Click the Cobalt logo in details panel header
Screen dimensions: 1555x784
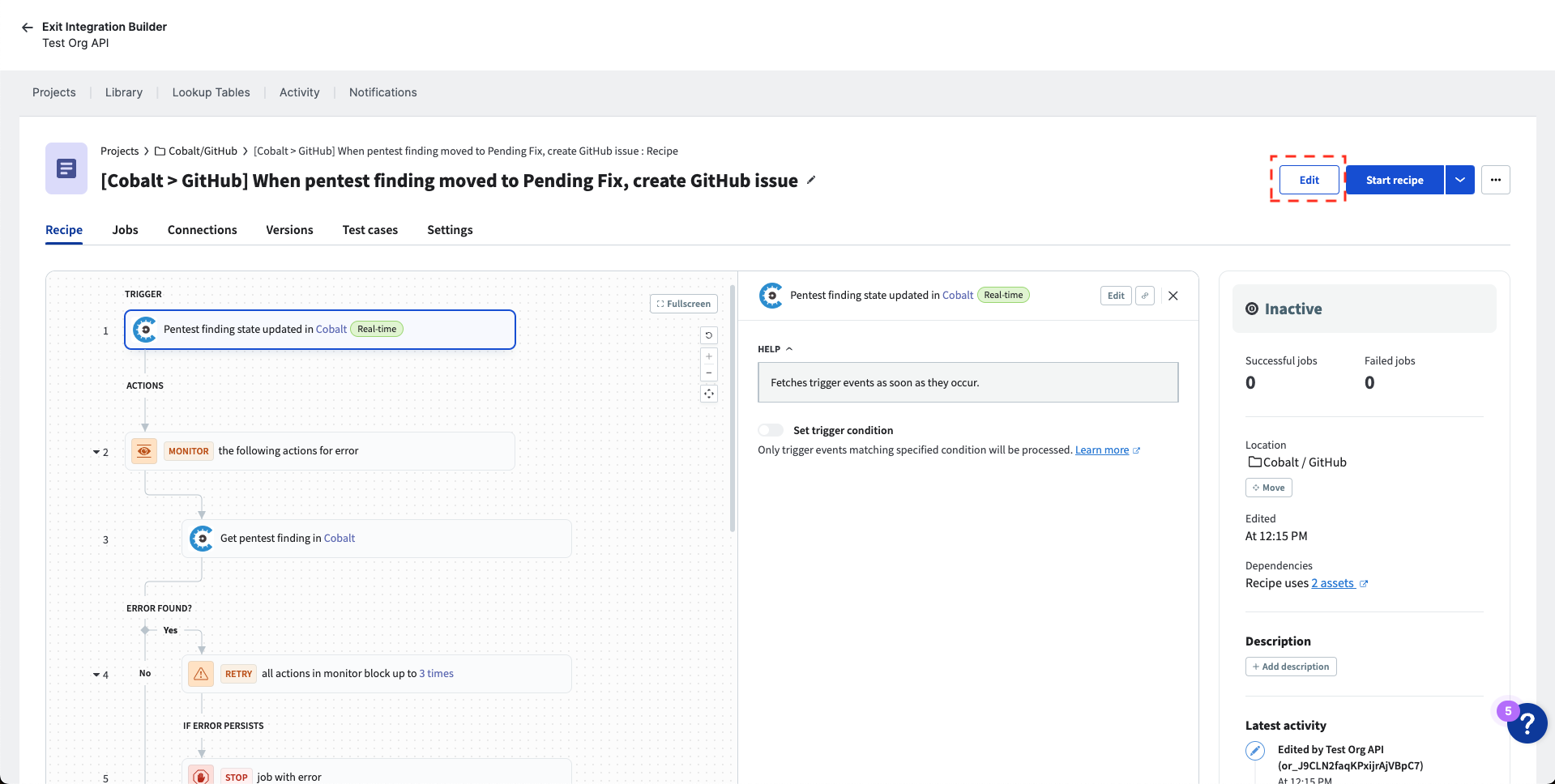coord(771,296)
